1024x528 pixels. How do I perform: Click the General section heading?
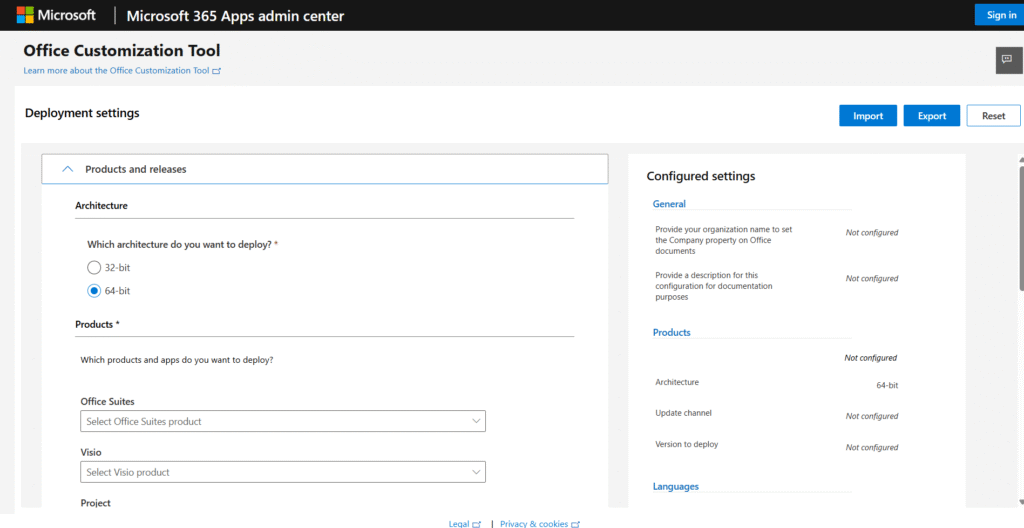tap(669, 204)
